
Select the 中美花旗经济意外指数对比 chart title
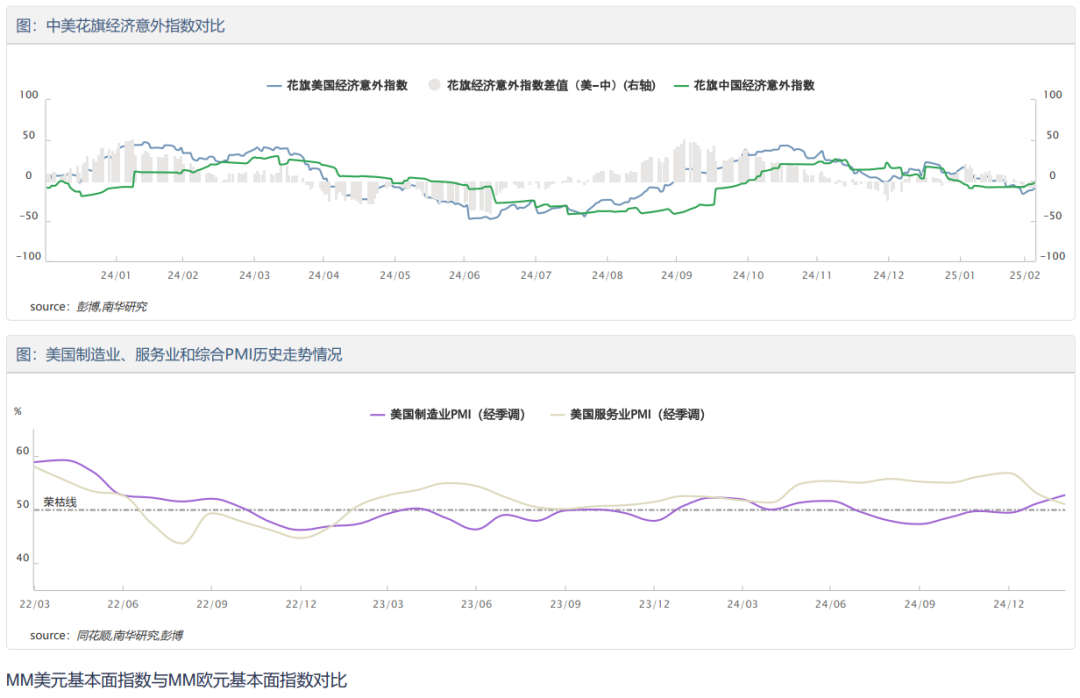121,26
